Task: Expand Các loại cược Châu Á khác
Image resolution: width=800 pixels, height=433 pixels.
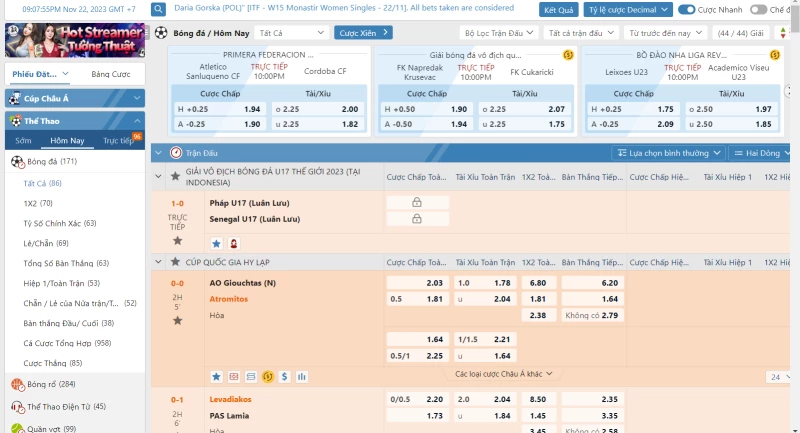Action: tap(504, 374)
